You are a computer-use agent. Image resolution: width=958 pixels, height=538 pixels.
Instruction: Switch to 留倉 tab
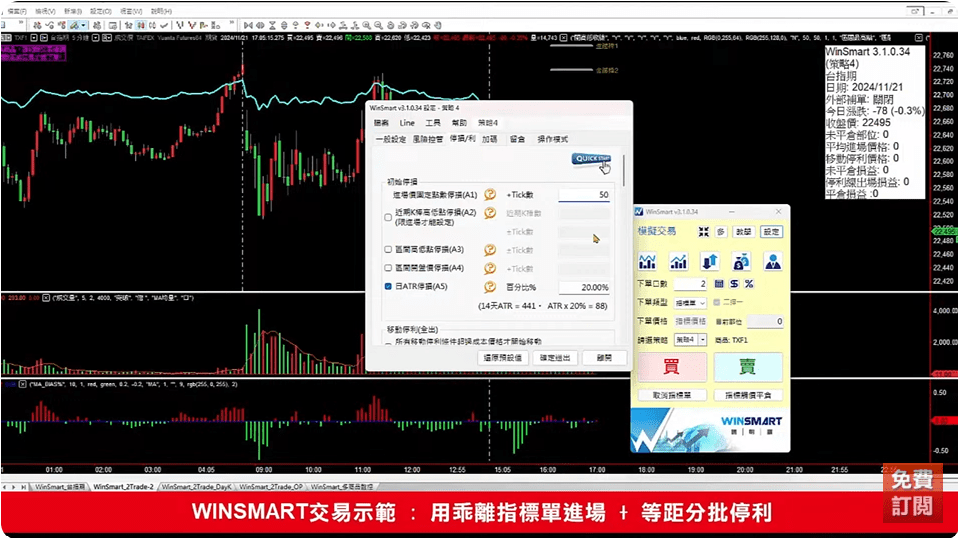pos(517,139)
